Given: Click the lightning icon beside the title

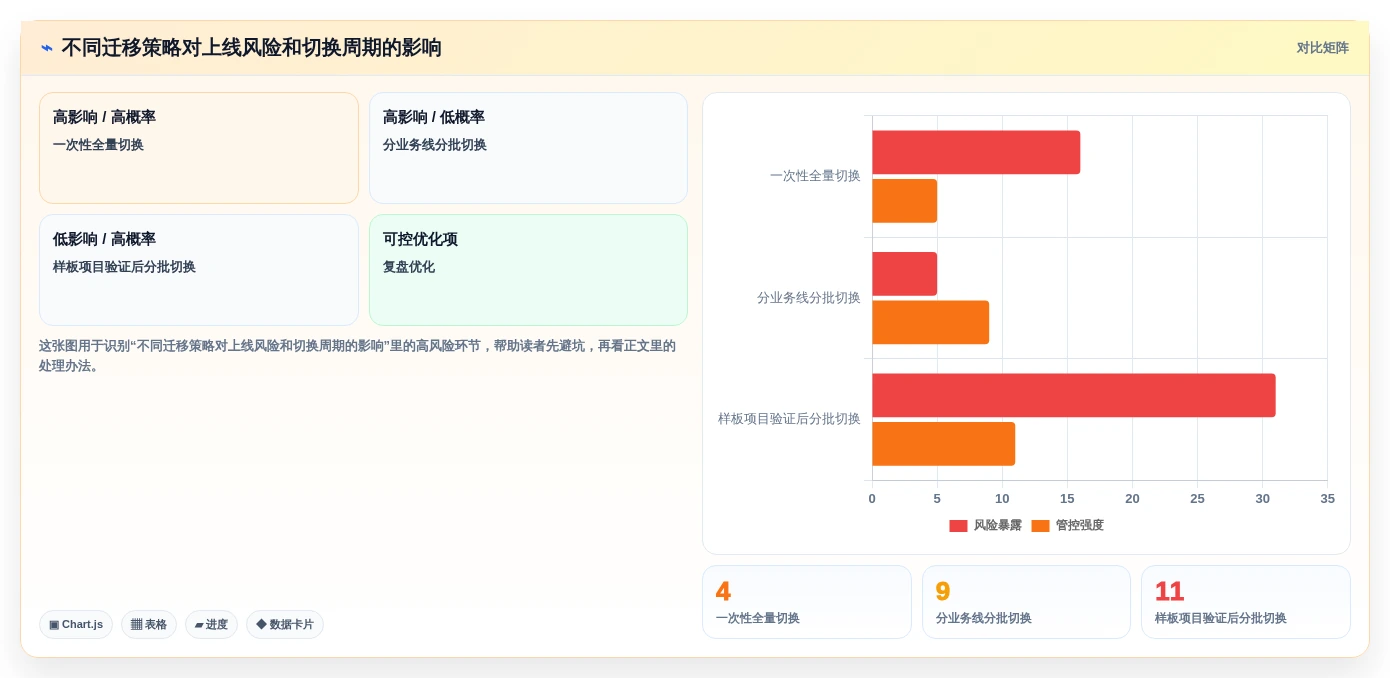Looking at the screenshot, I should pos(46,48).
